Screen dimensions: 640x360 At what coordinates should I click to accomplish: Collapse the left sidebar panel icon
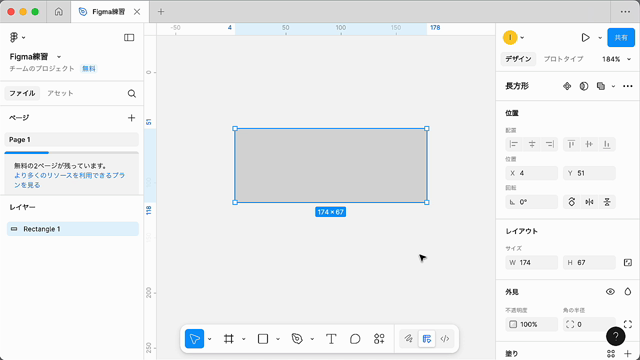tap(129, 38)
